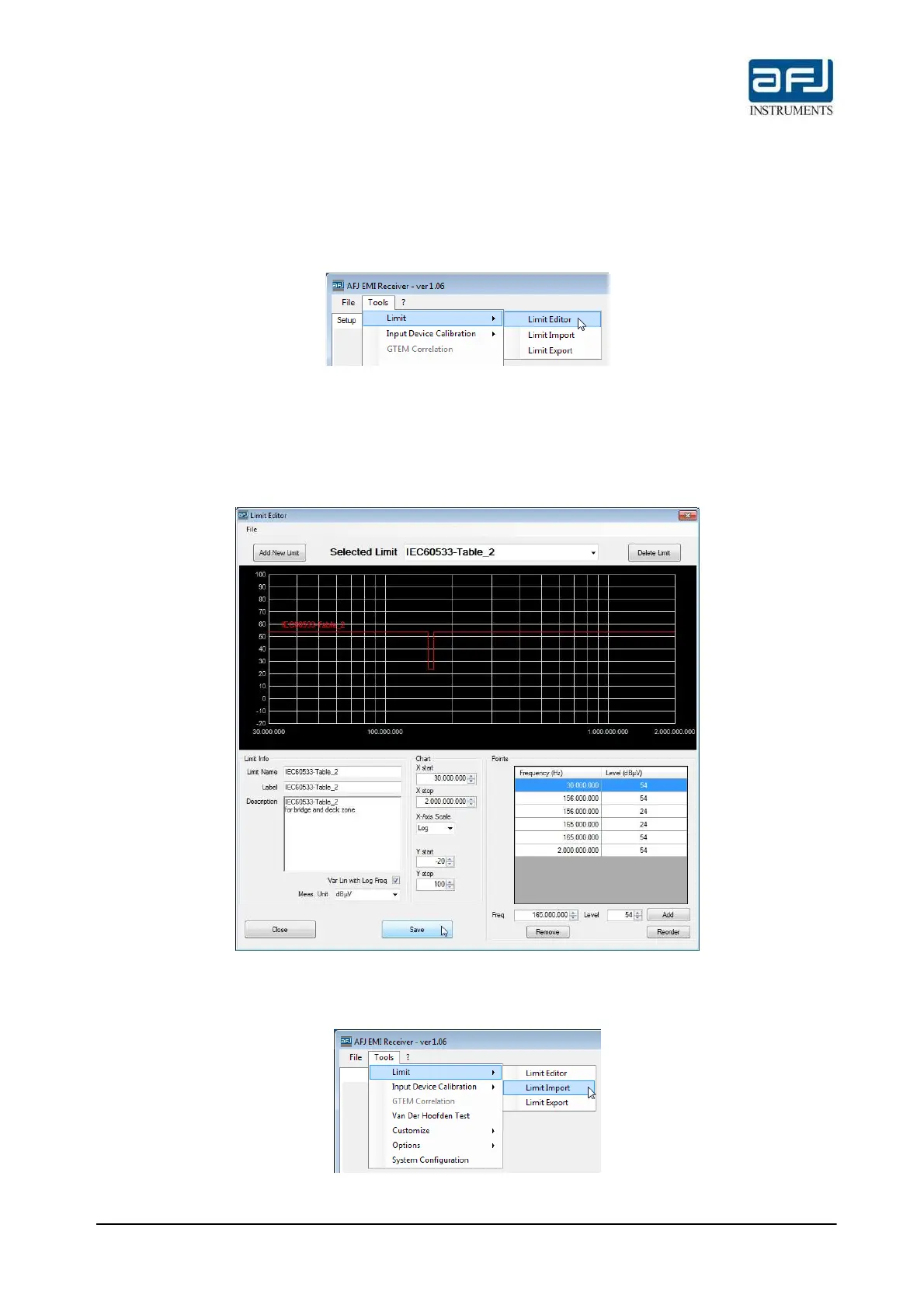This screenshot has width=924, height=1308.
Task: Open the ? help menu above Setup tab
Action: (403, 302)
